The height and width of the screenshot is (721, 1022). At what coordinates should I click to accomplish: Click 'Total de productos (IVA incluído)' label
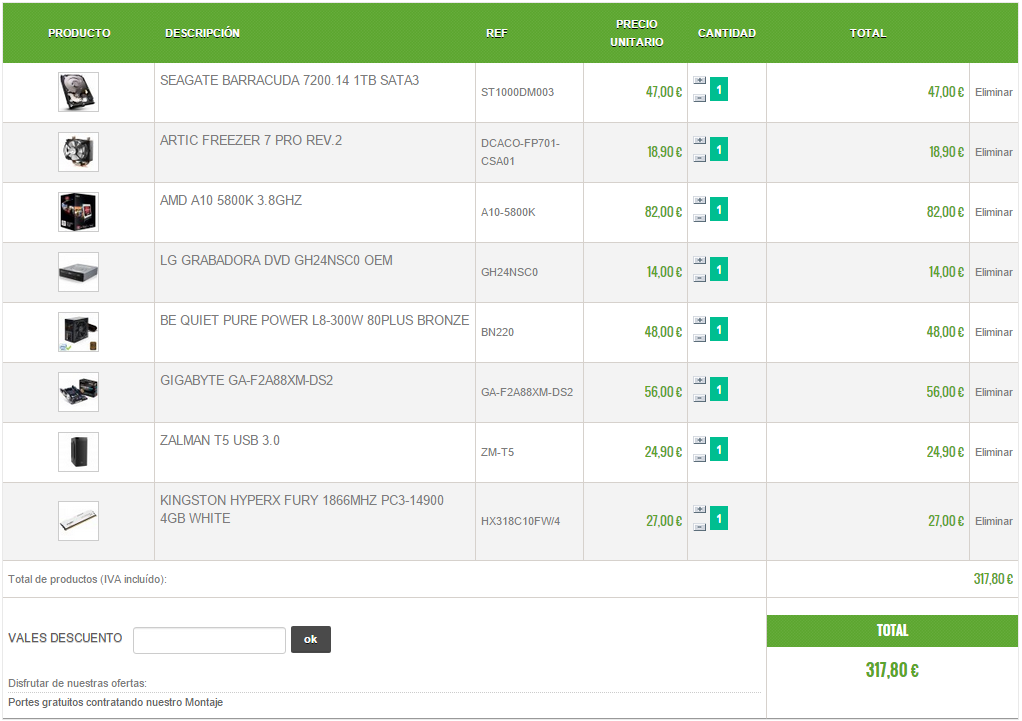tap(87, 579)
